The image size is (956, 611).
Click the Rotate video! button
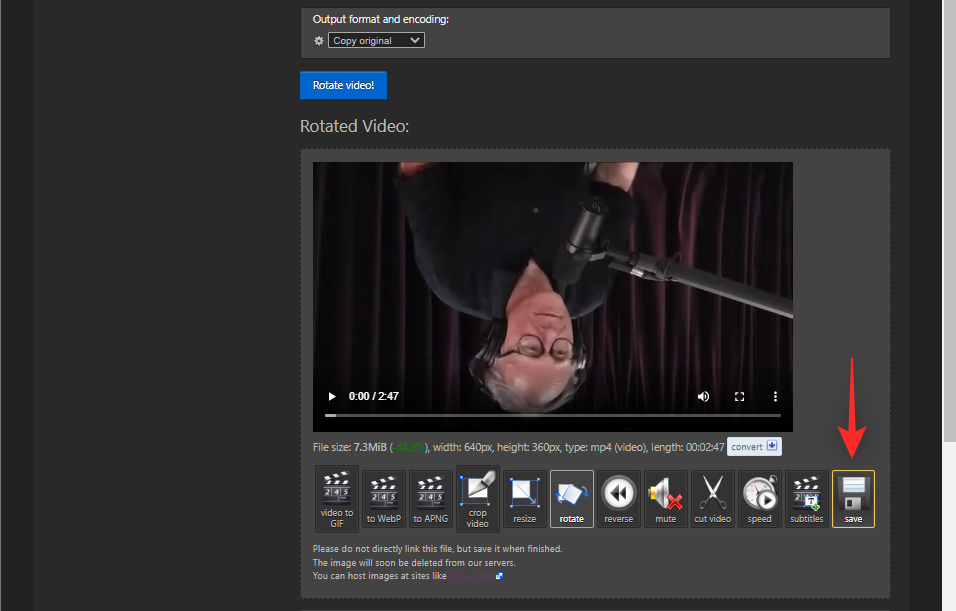[343, 85]
